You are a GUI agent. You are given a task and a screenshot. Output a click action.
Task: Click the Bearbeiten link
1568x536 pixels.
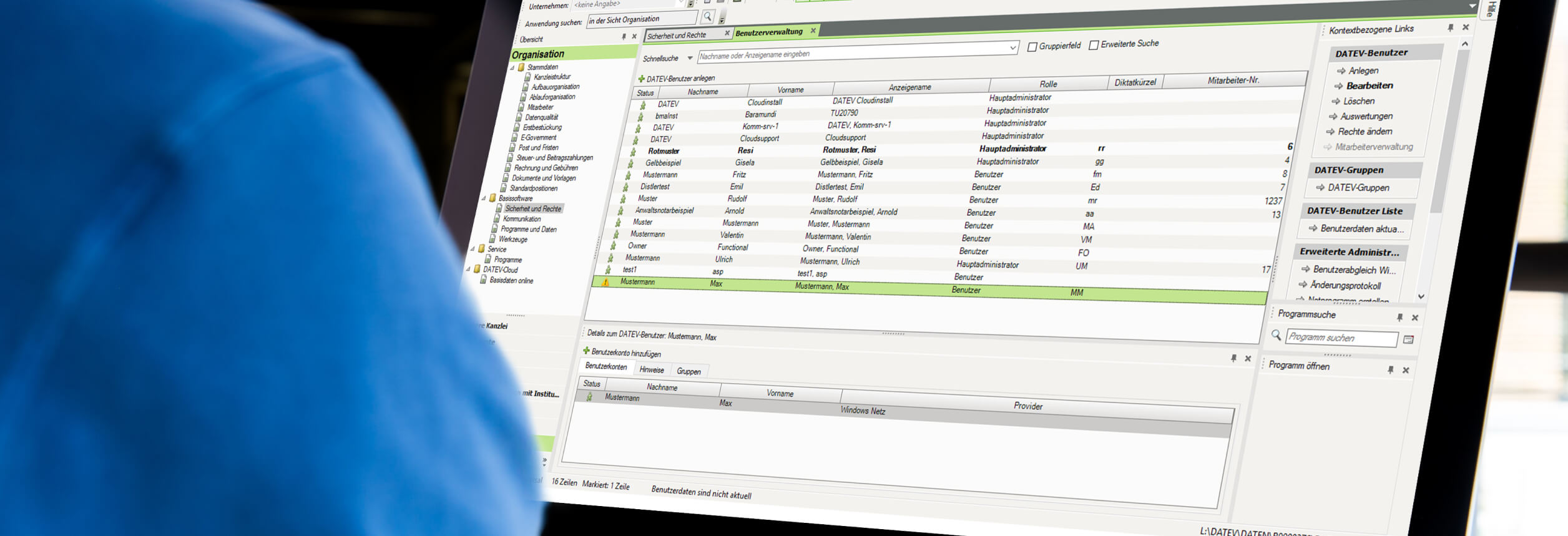coord(1369,85)
